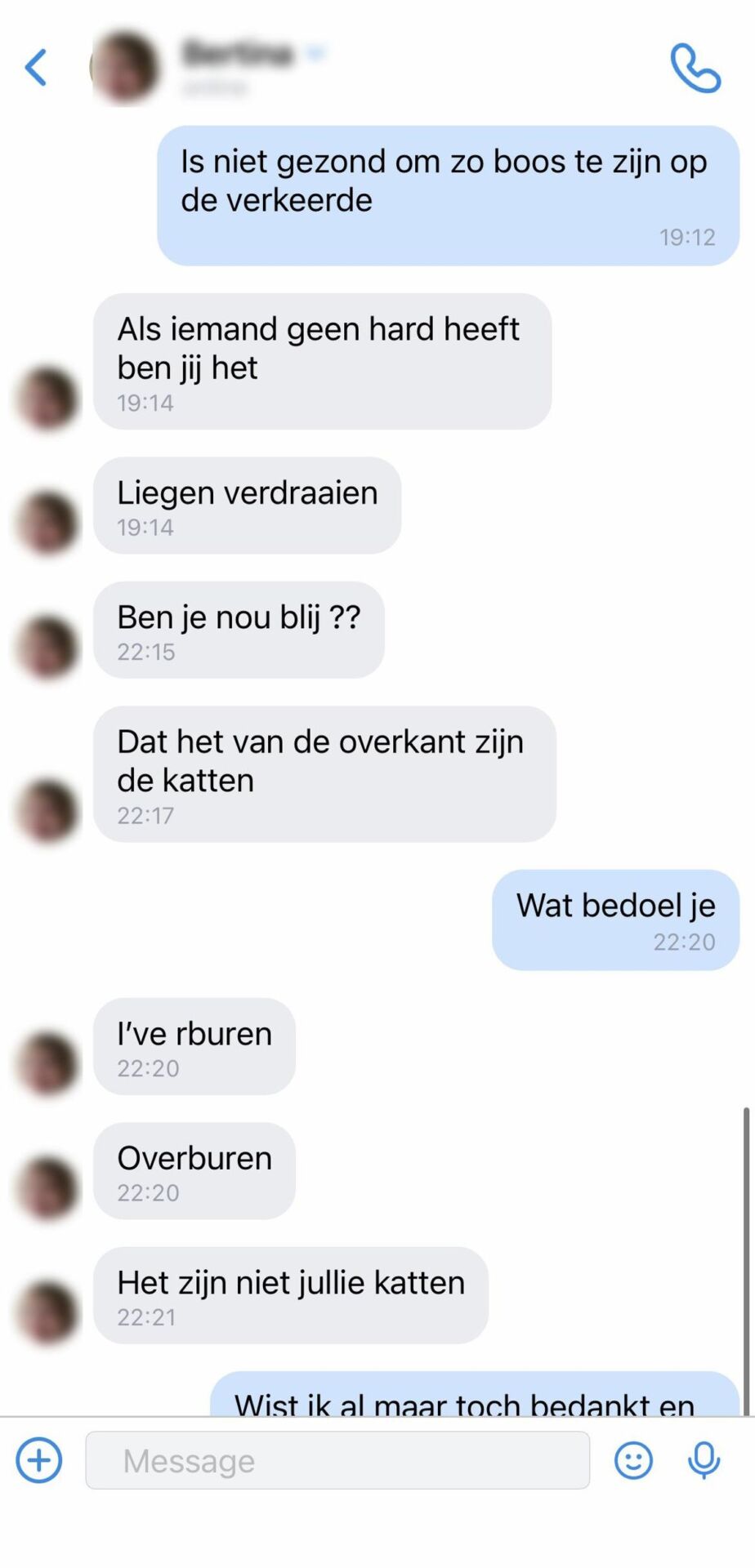755x1568 pixels.
Task: Select 'Dat het van de overkant' message bubble
Action: click(324, 773)
